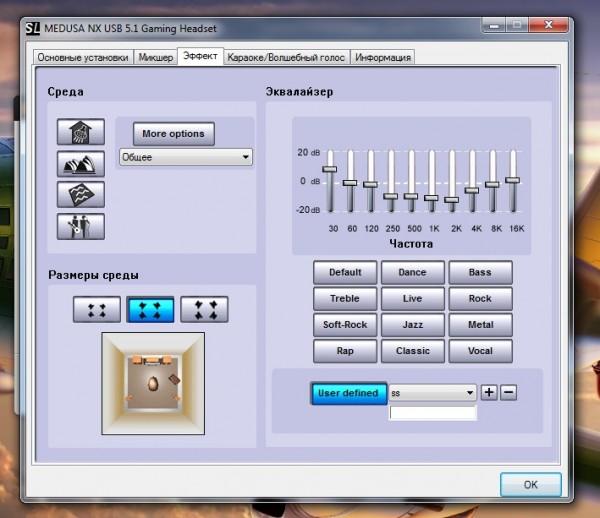The width and height of the screenshot is (600, 518).
Task: Apply the Dance equalizer preset
Action: tap(413, 272)
